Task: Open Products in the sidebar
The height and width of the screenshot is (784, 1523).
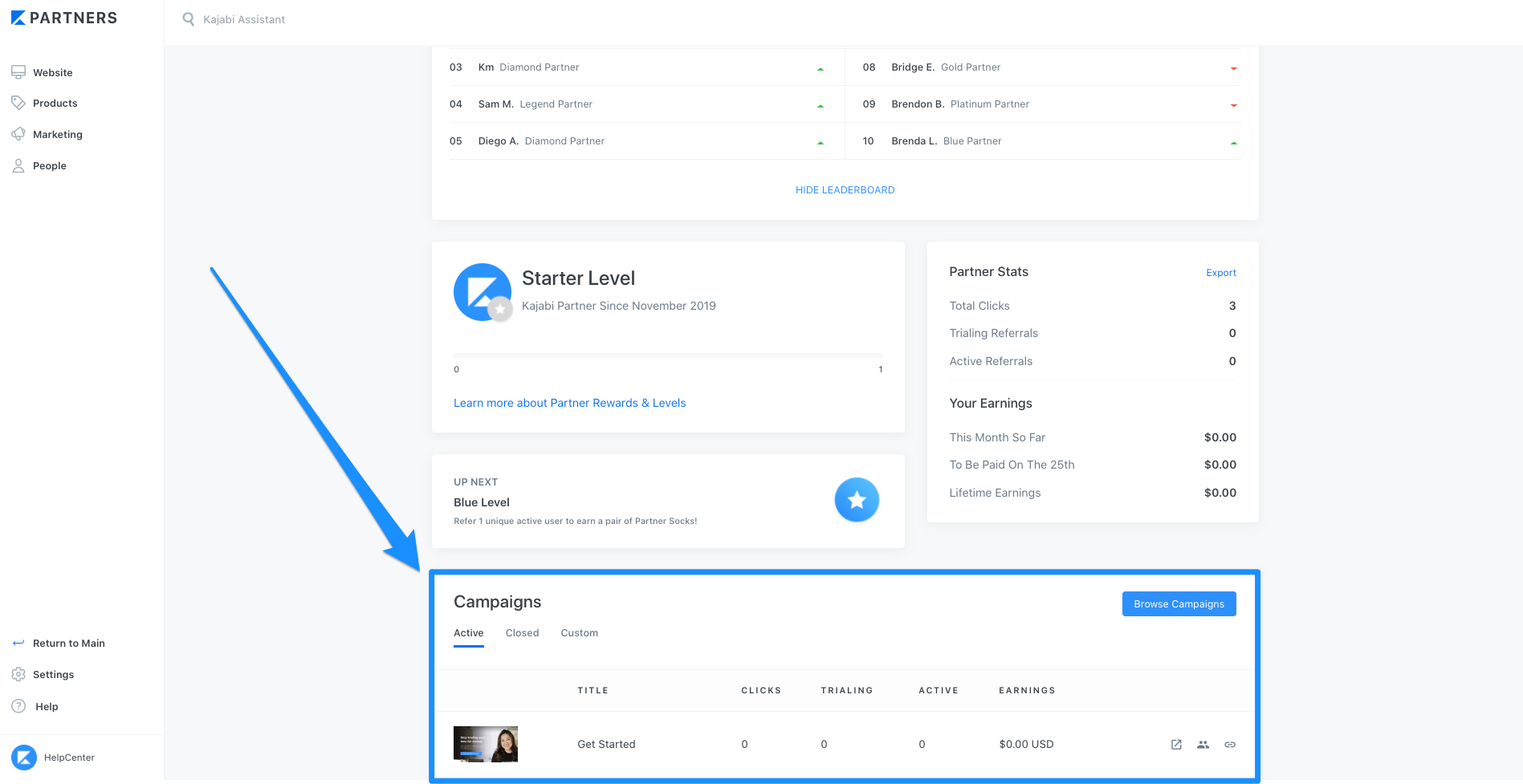Action: 55,103
